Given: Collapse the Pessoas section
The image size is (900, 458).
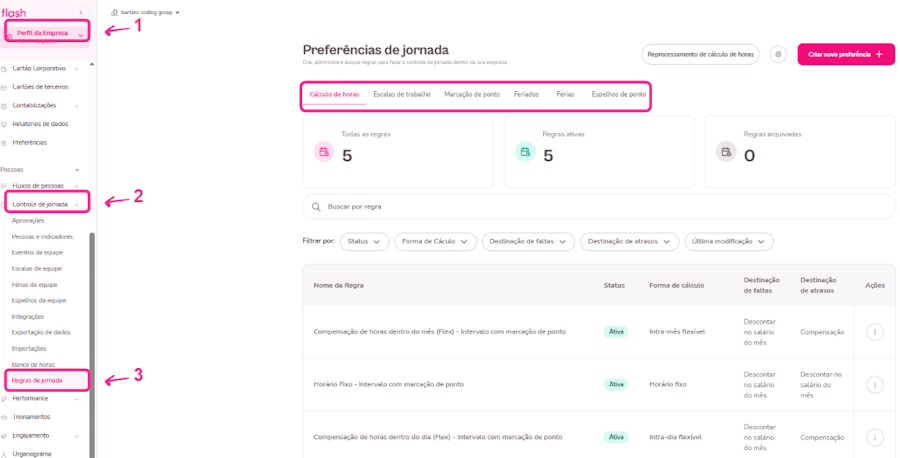Looking at the screenshot, I should [77, 170].
